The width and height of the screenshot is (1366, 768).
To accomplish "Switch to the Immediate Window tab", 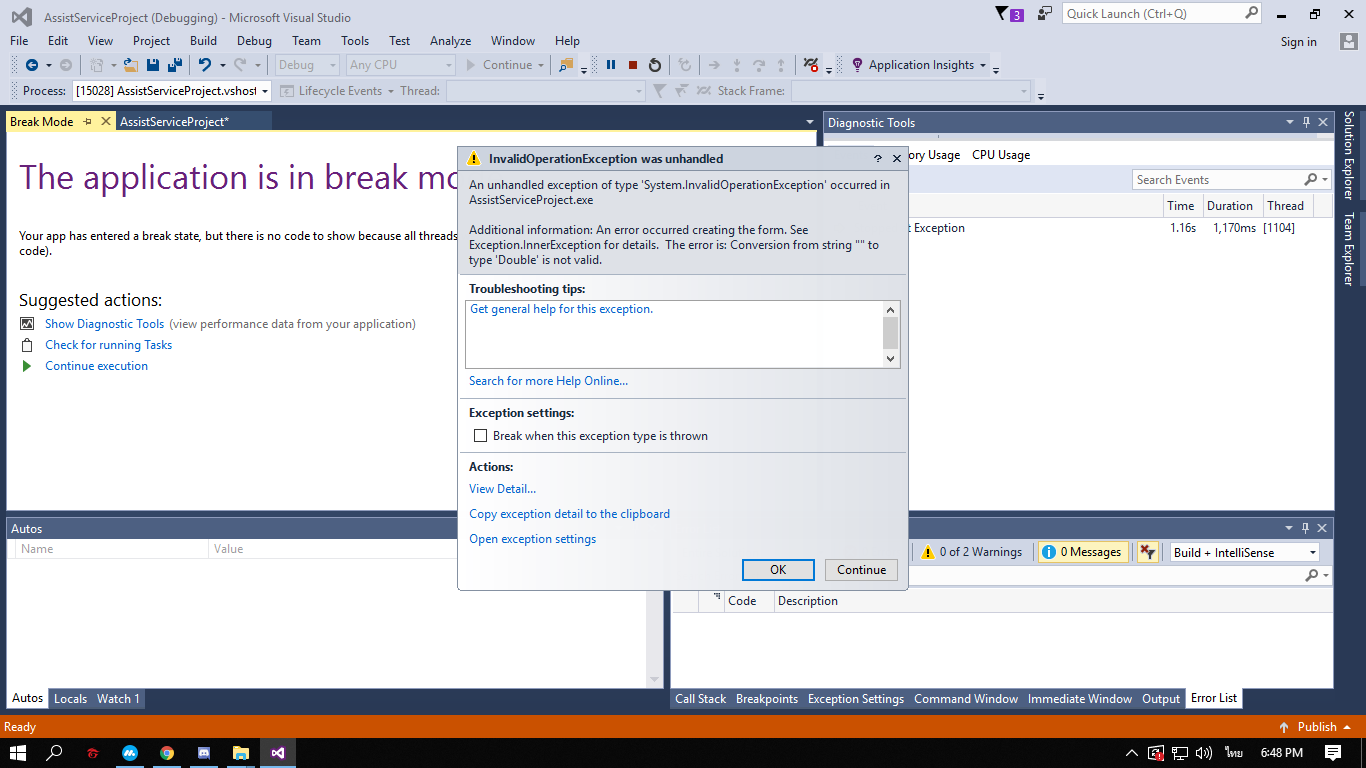I will (x=1080, y=699).
